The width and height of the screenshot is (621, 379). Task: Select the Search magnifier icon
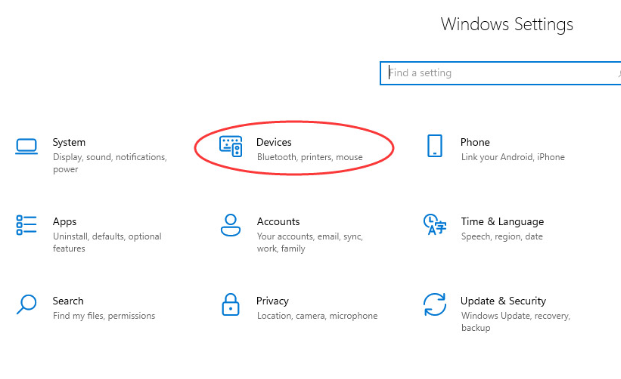click(x=27, y=304)
